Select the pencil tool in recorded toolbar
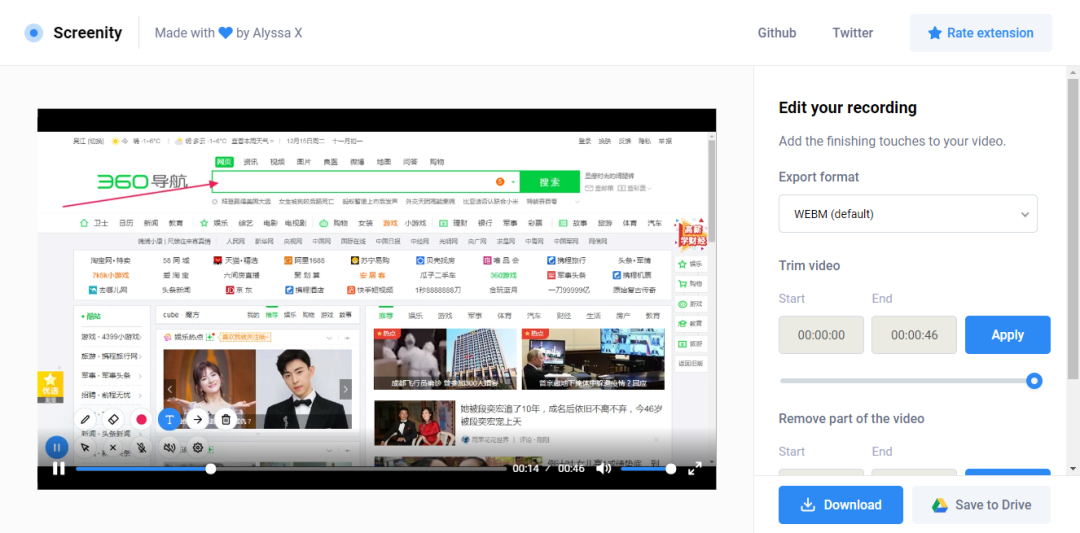Screen dimensions: 1080x533 click(85, 419)
